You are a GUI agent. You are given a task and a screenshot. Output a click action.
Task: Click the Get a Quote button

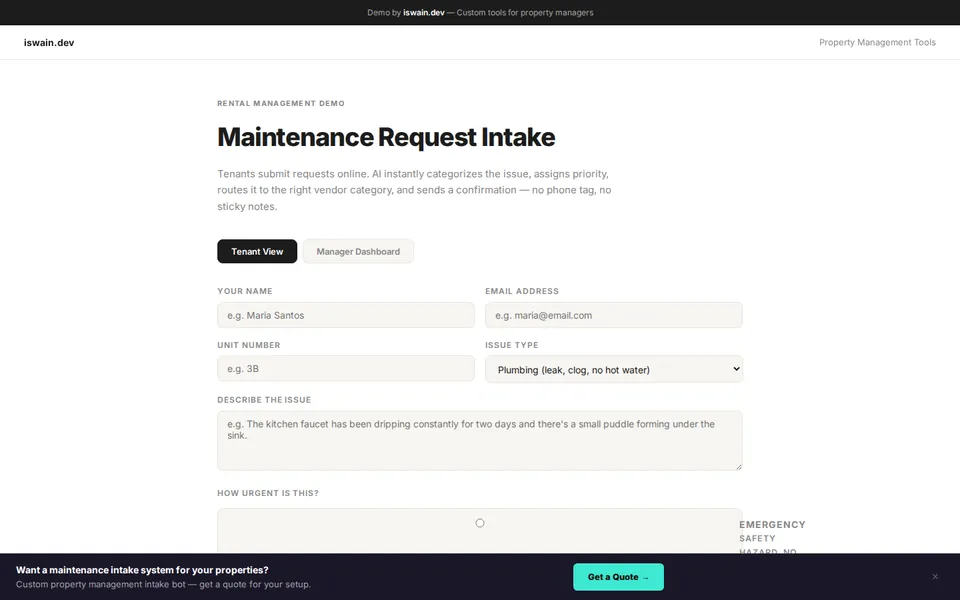pos(618,577)
